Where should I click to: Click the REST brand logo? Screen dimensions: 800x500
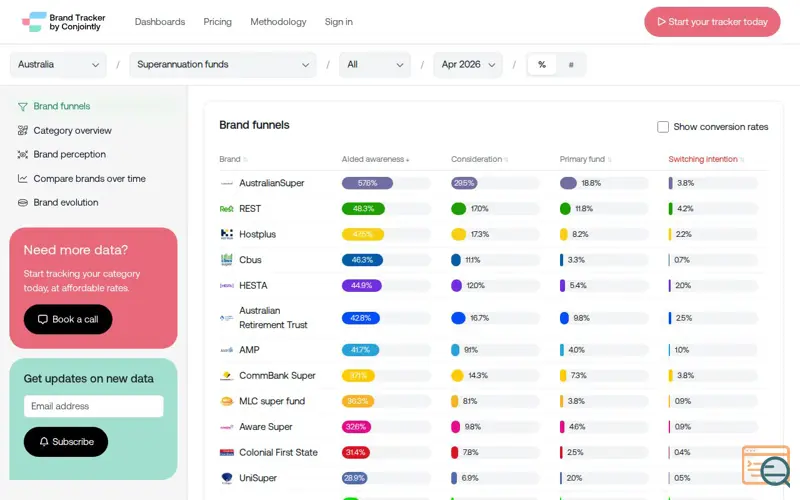(x=227, y=209)
